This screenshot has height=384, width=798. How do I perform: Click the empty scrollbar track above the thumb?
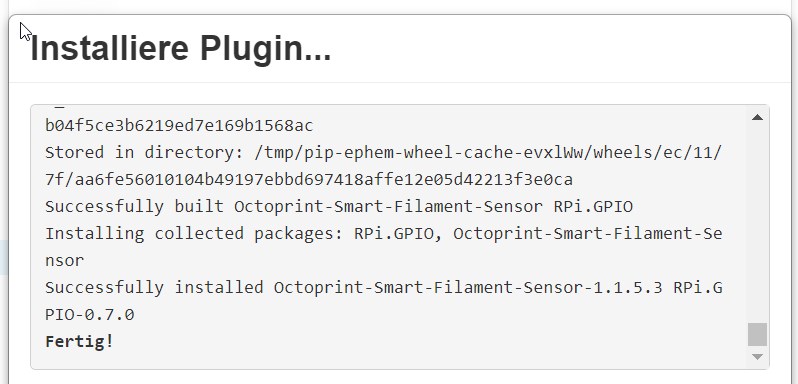pos(757,224)
